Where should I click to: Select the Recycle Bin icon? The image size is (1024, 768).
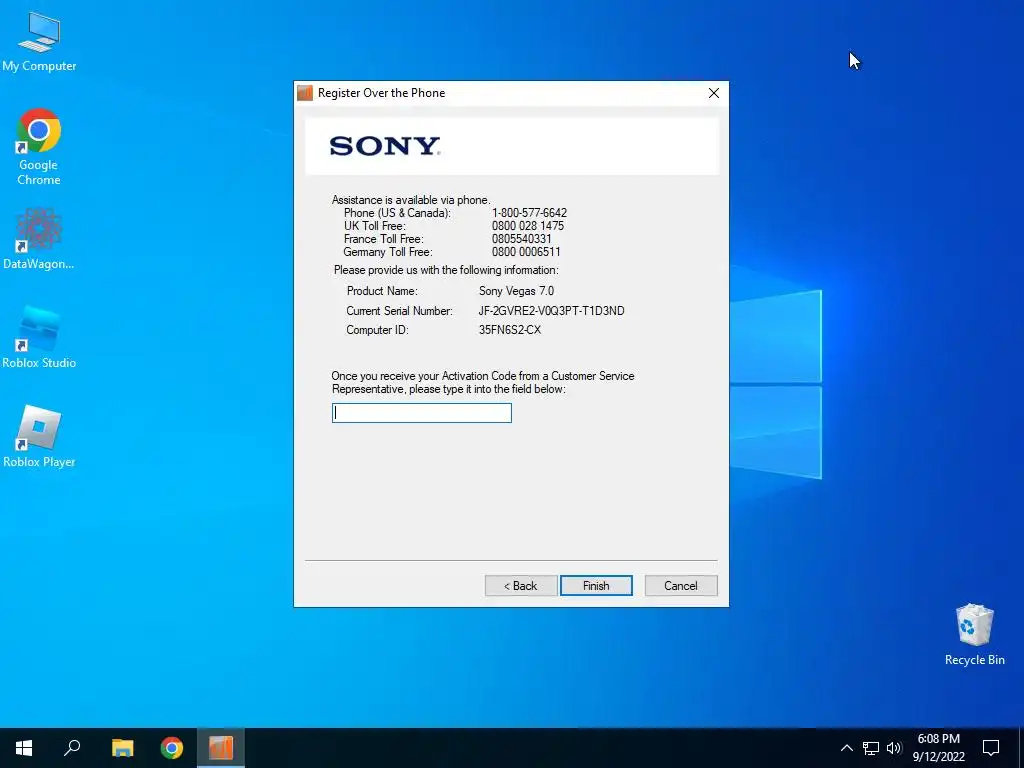point(974,635)
